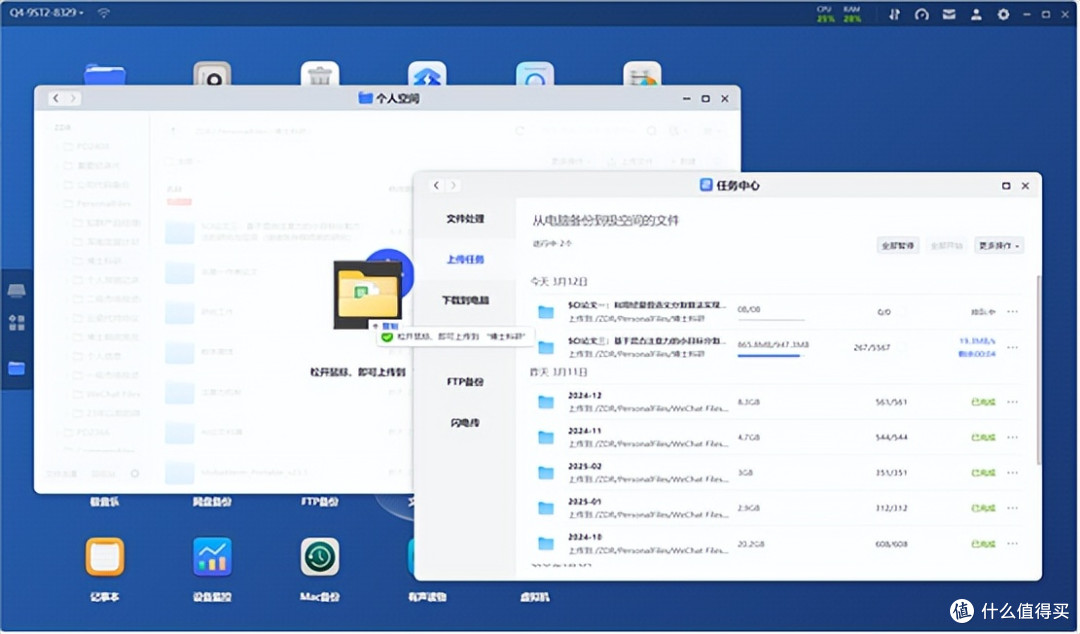The width and height of the screenshot is (1080, 634).
Task: Click the 网盘备份 desktop label
Action: [212, 502]
